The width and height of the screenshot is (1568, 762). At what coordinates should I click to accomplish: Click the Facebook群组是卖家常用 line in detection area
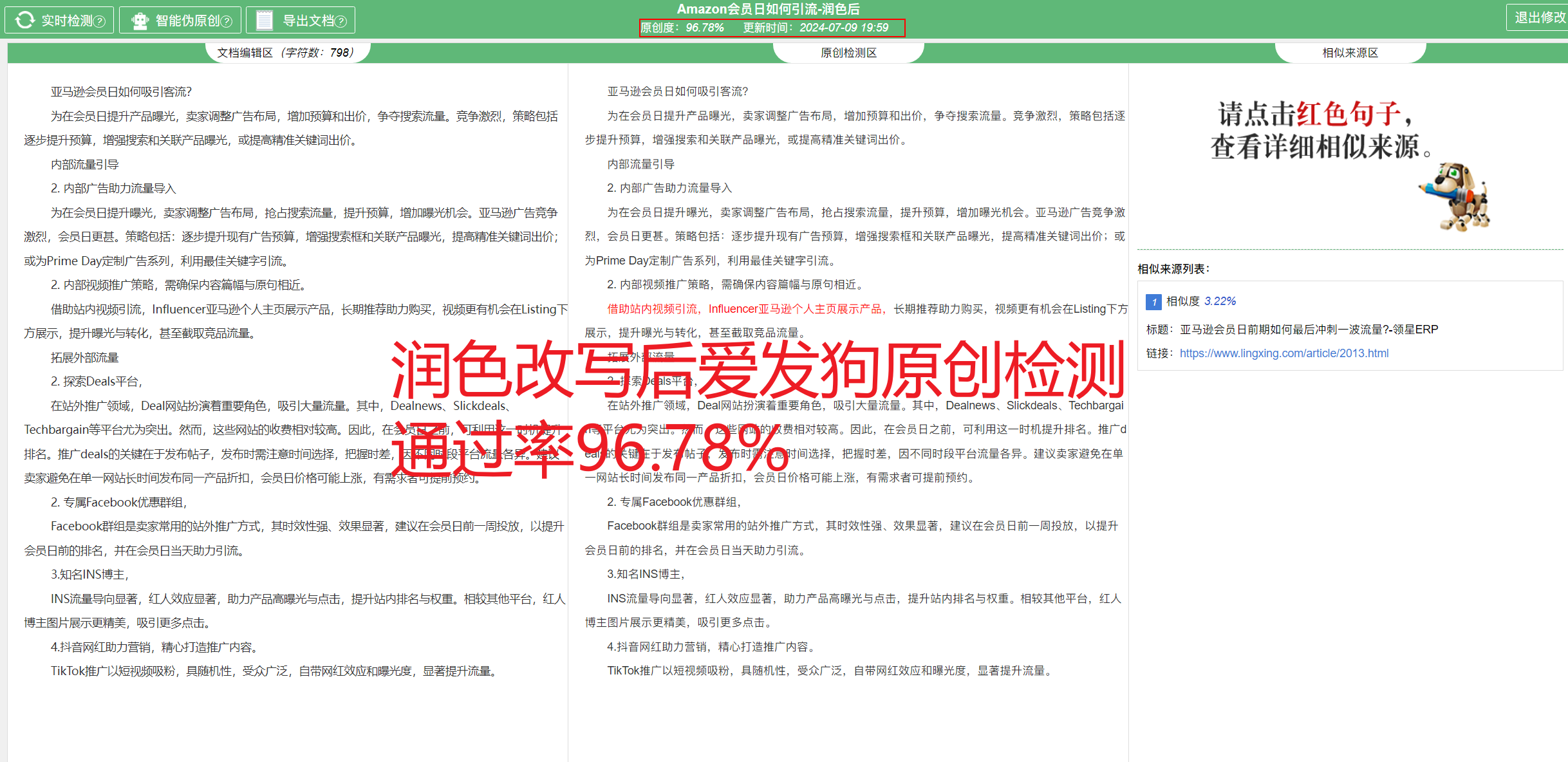click(863, 526)
